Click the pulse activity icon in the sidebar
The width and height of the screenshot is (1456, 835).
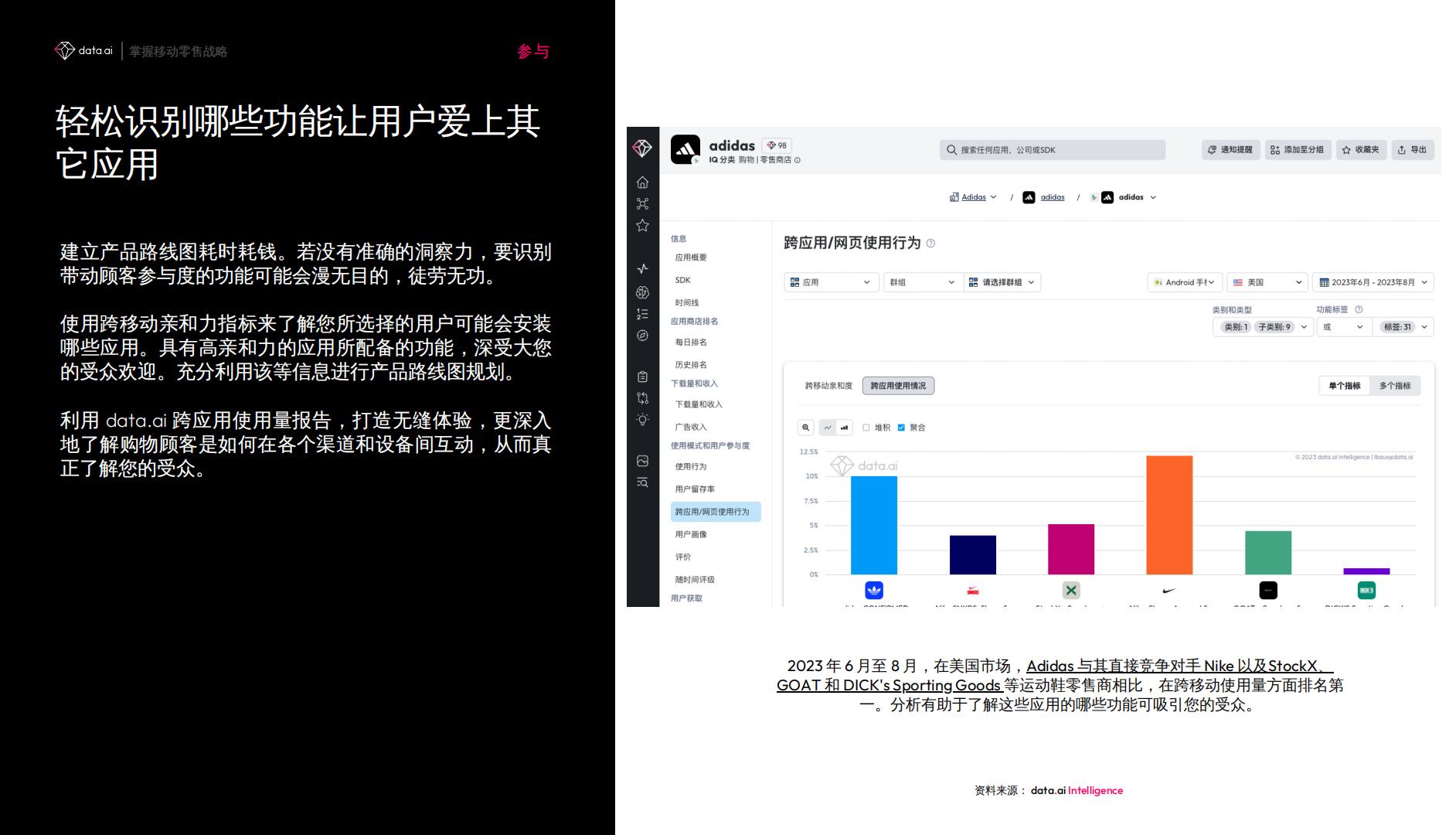(x=642, y=268)
